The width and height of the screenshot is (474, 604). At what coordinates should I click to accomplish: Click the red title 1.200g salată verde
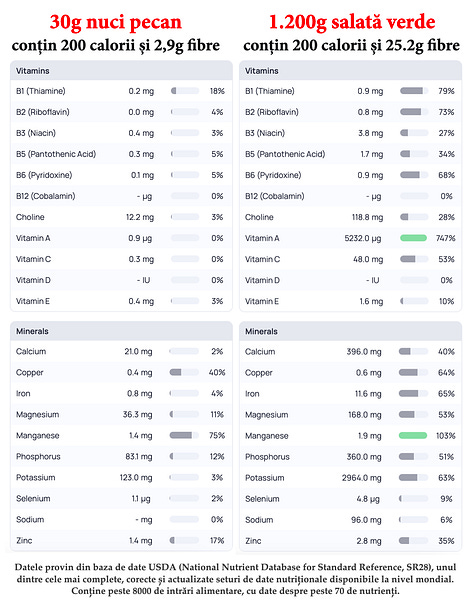point(352,22)
